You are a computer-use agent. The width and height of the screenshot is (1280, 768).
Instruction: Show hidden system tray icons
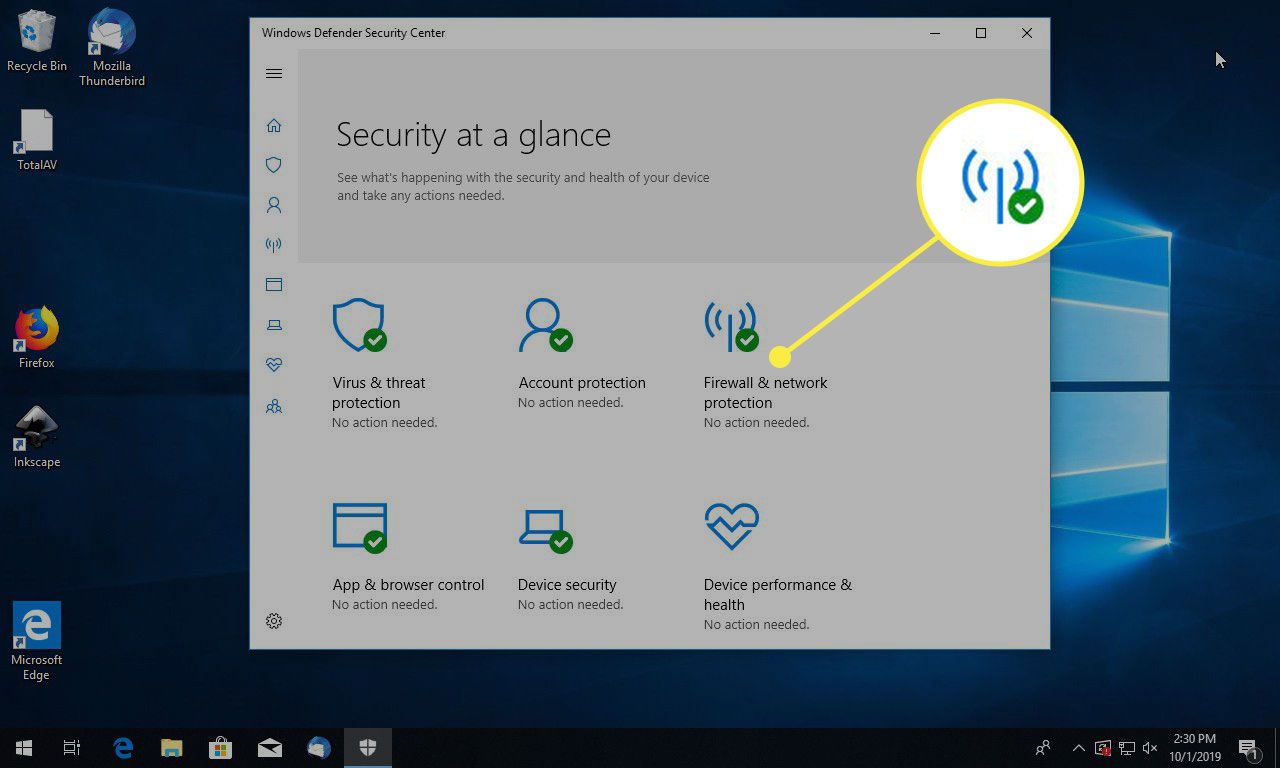point(1078,748)
